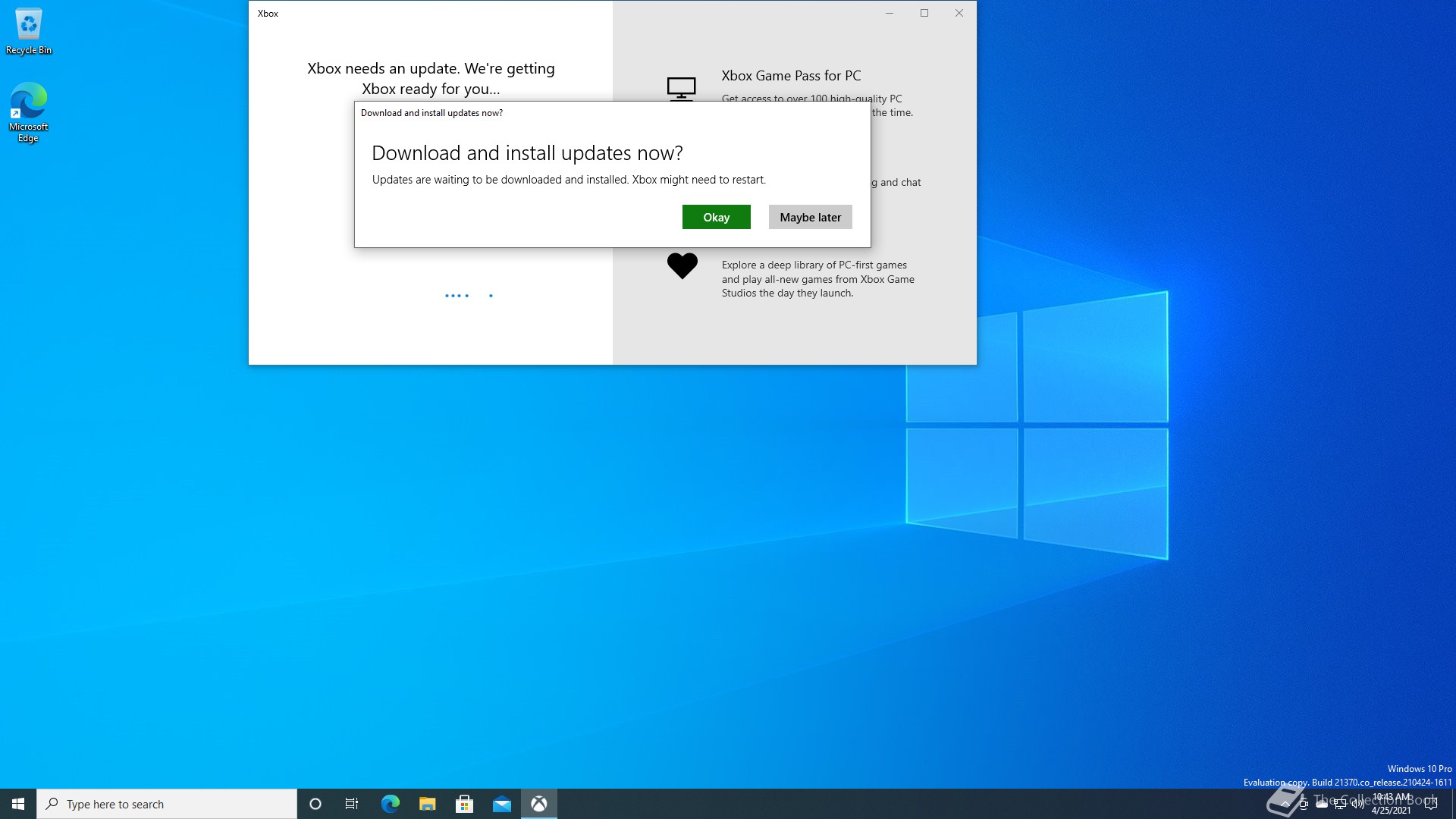Screen dimensions: 1456x819
Task: Select the Microsoft Edge desktop shortcut
Action: (x=29, y=112)
